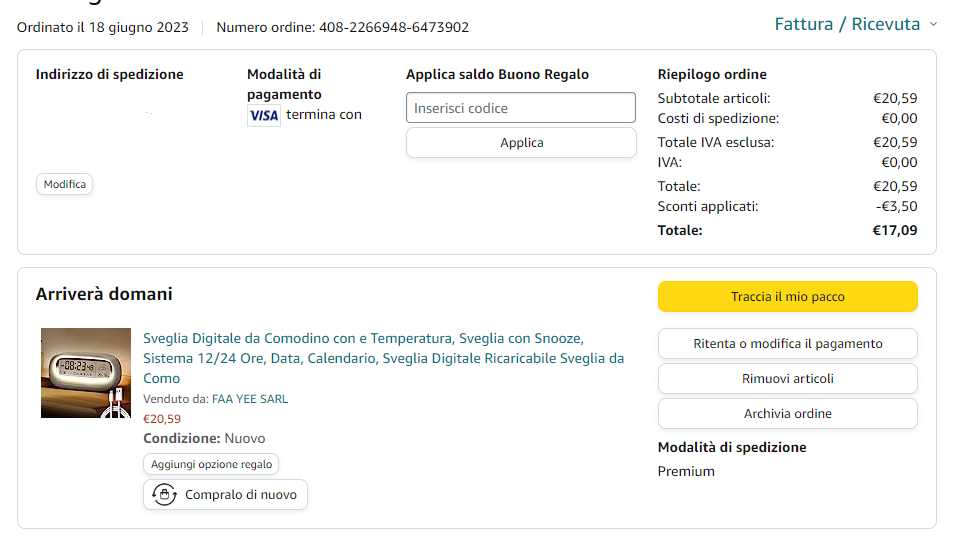
Task: Click the VISA card icon
Action: click(x=264, y=115)
